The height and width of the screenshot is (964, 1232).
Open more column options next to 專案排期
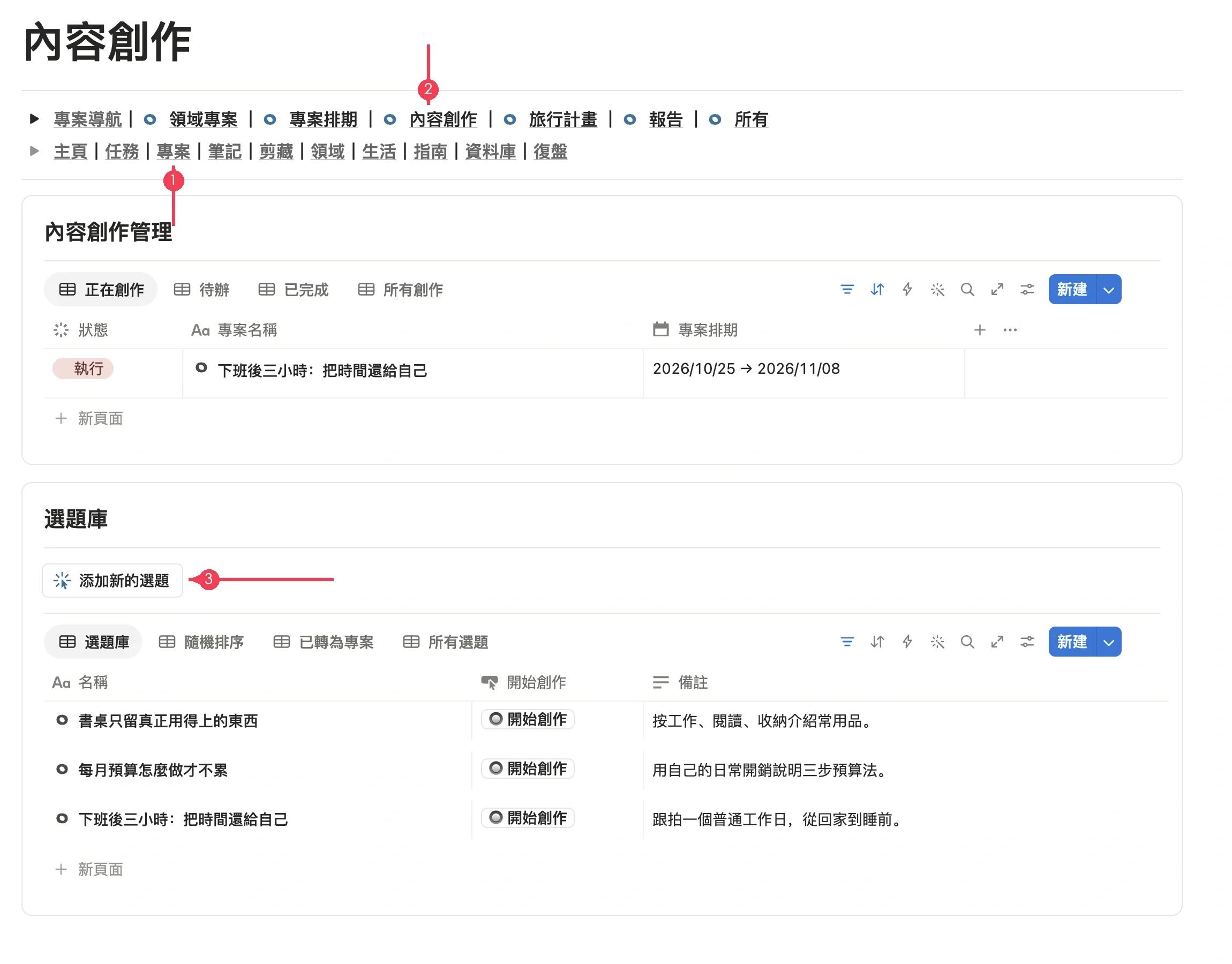coord(1010,330)
